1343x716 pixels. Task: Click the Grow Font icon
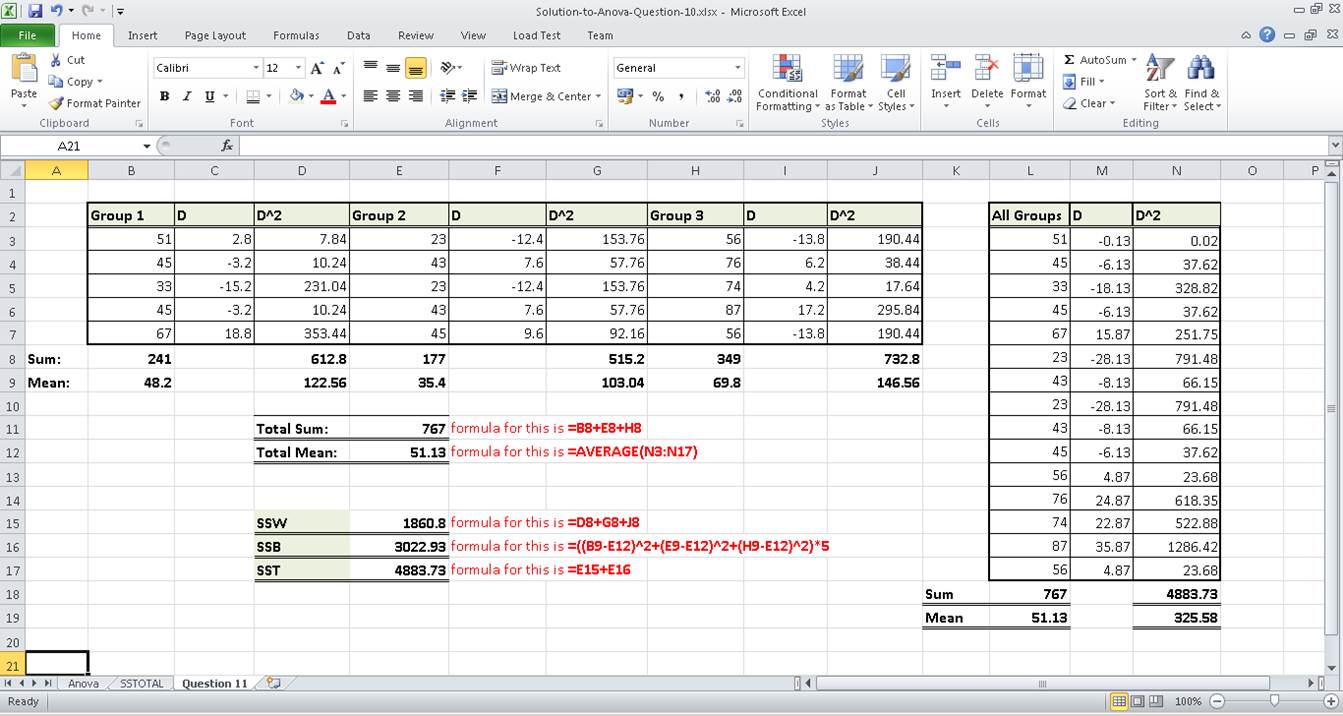point(317,68)
